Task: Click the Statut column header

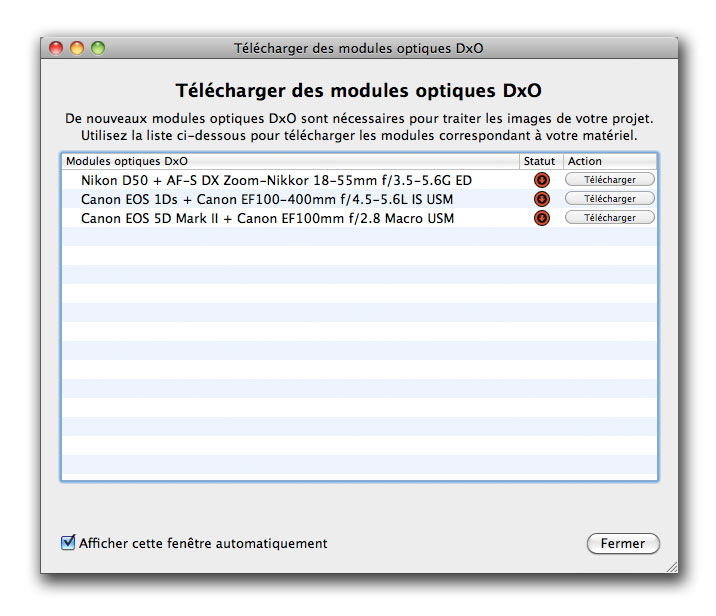Action: (x=541, y=161)
